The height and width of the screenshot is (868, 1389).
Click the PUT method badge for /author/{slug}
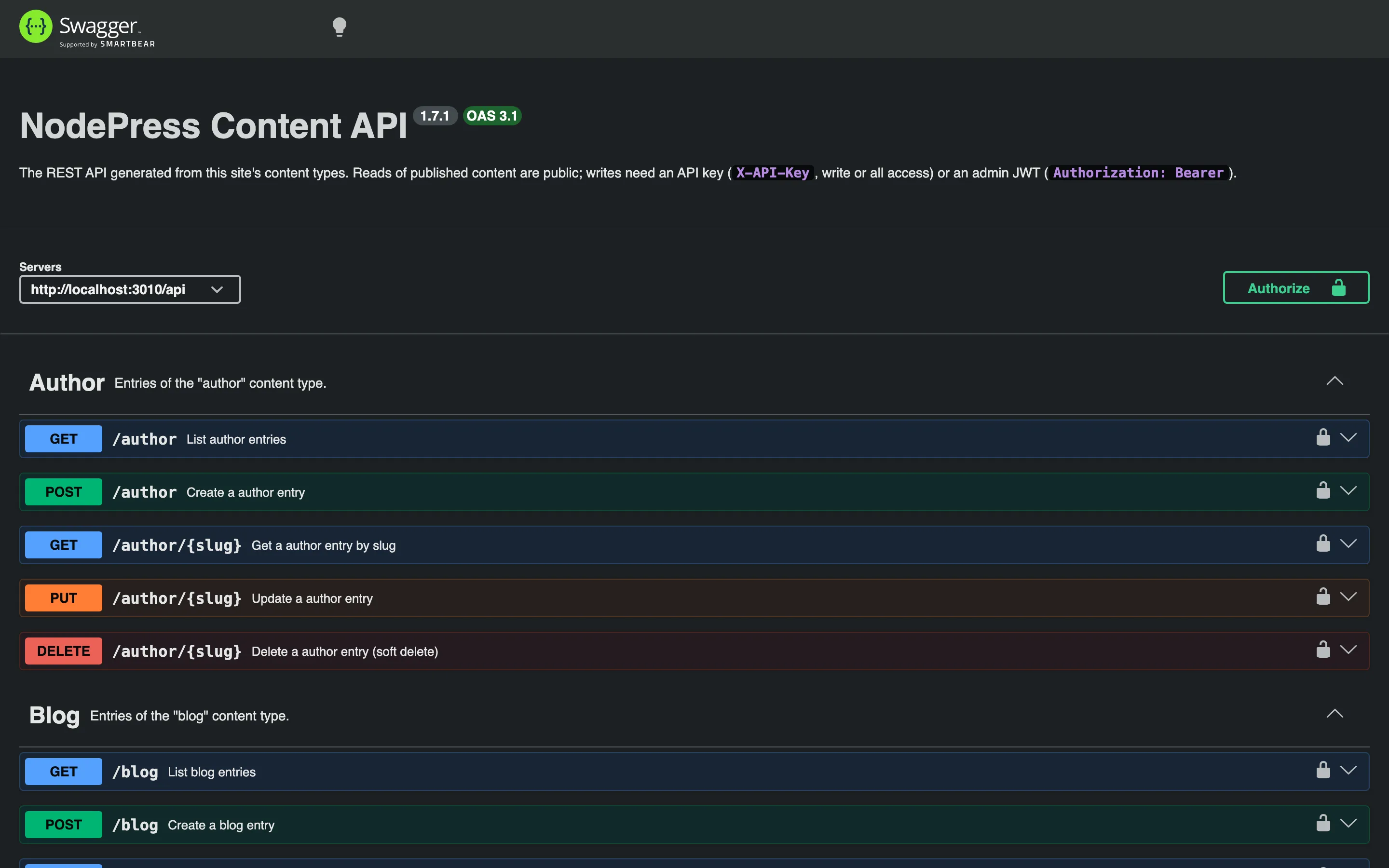pyautogui.click(x=64, y=598)
